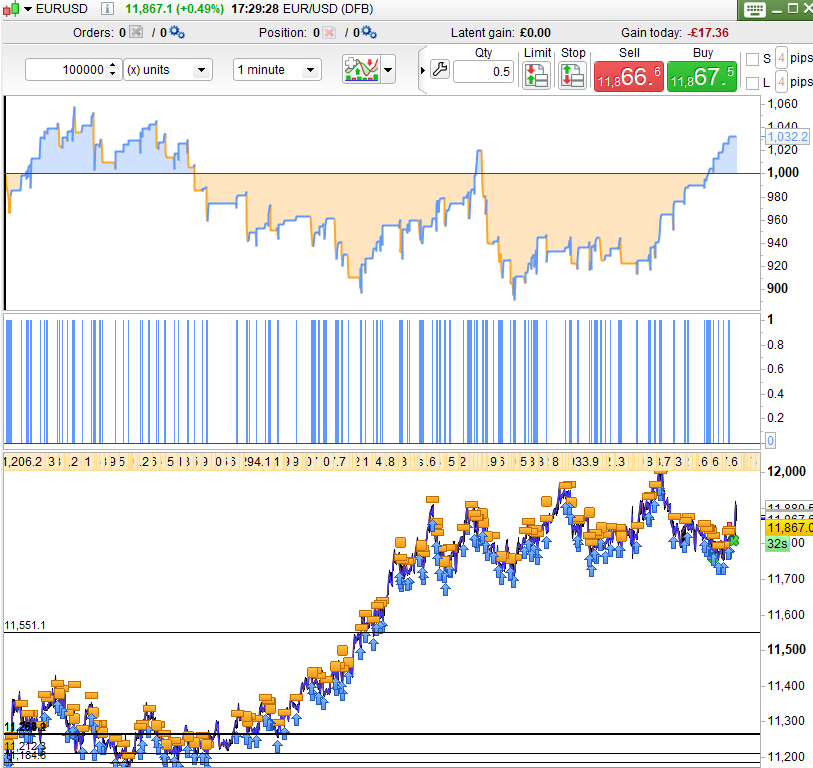This screenshot has width=813, height=768.
Task: Click the red Sell 11,866.6 button
Action: pyautogui.click(x=628, y=77)
